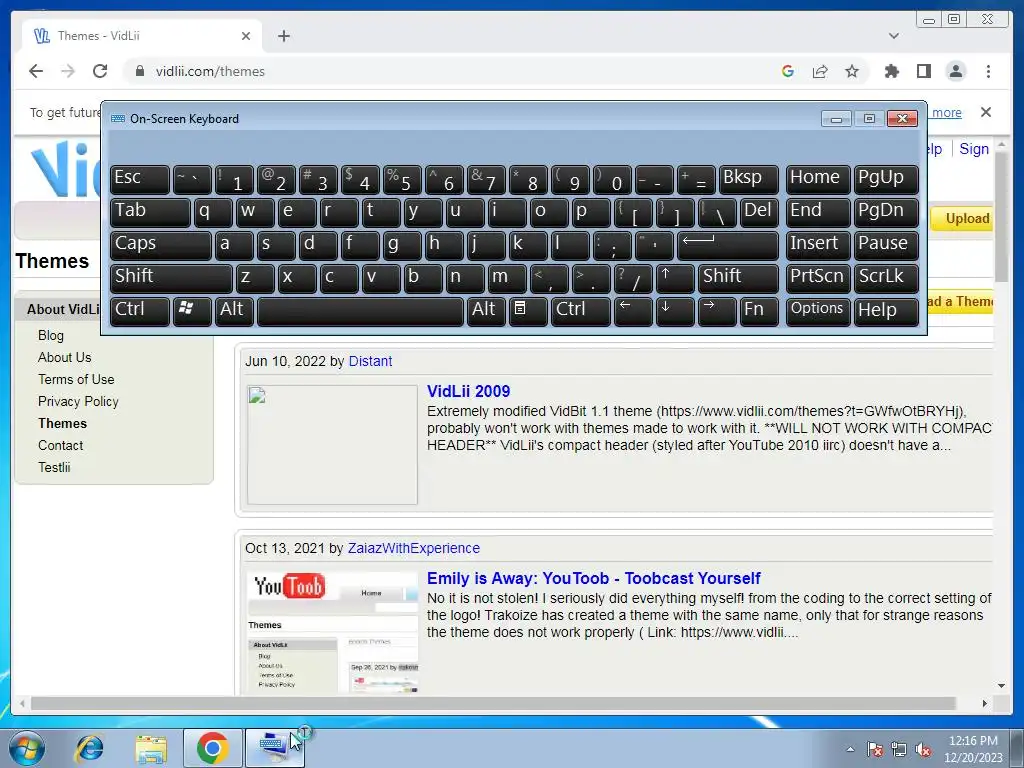The width and height of the screenshot is (1024, 768).
Task: Open Privacy Policy in sidebar
Action: coord(78,402)
